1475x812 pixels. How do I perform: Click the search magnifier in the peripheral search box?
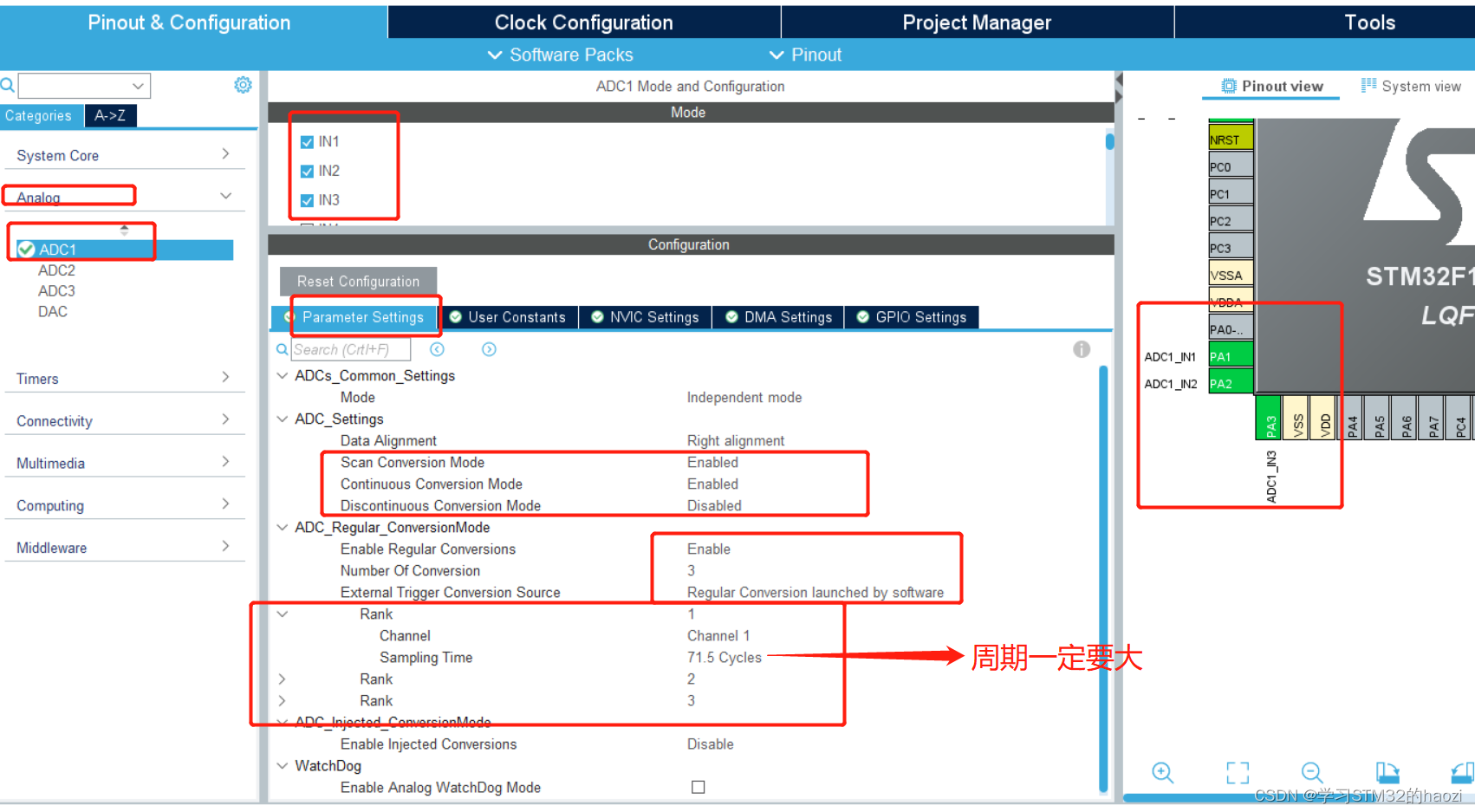(x=8, y=85)
